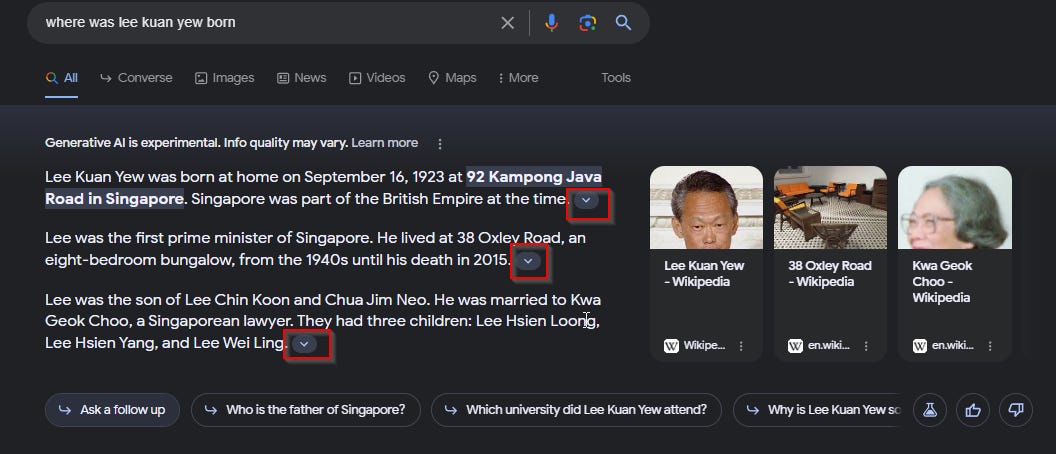Image resolution: width=1056 pixels, height=454 pixels.
Task: Select the All results tab
Action: pos(62,78)
